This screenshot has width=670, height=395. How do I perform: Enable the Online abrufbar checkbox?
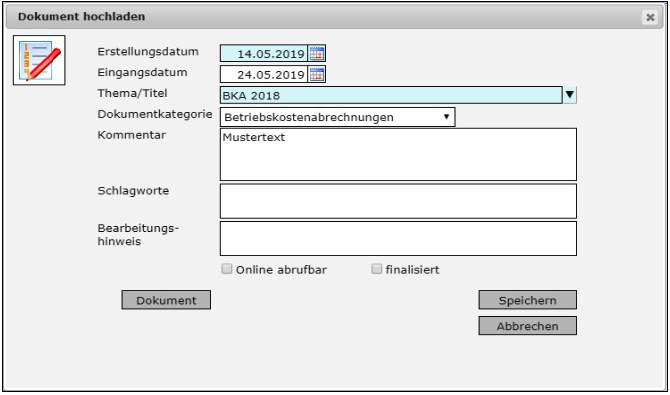(x=227, y=269)
